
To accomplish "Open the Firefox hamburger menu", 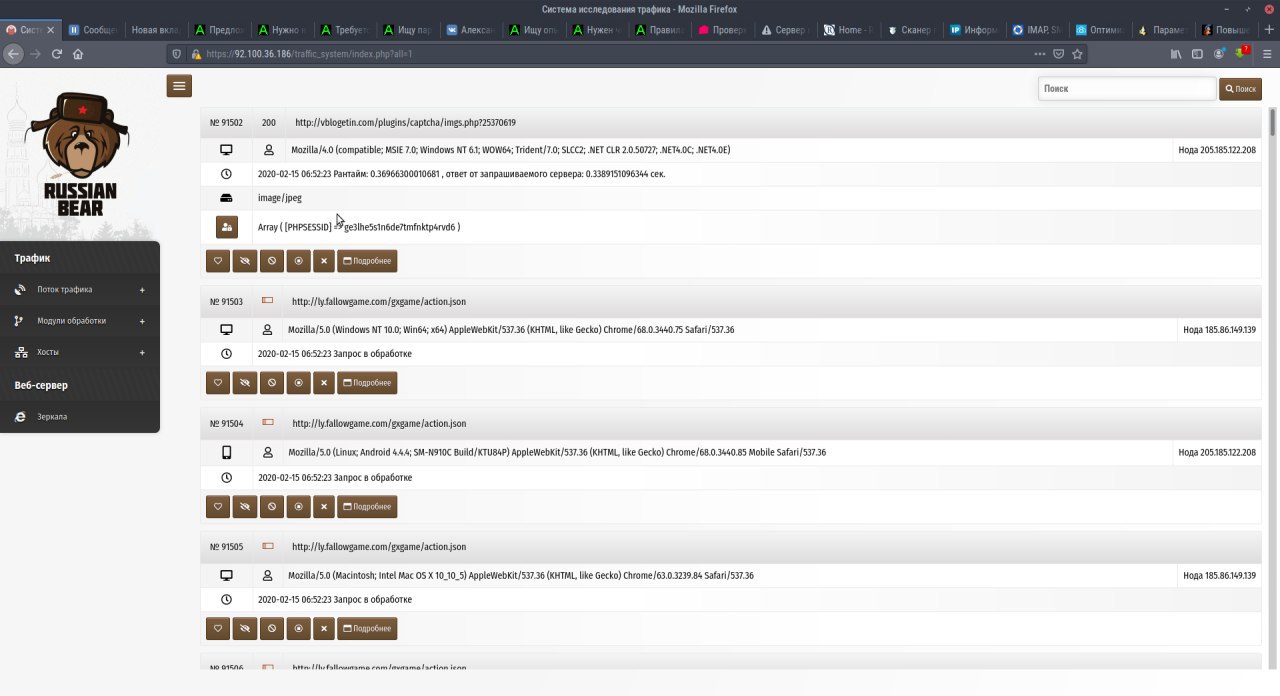I will click(1266, 54).
